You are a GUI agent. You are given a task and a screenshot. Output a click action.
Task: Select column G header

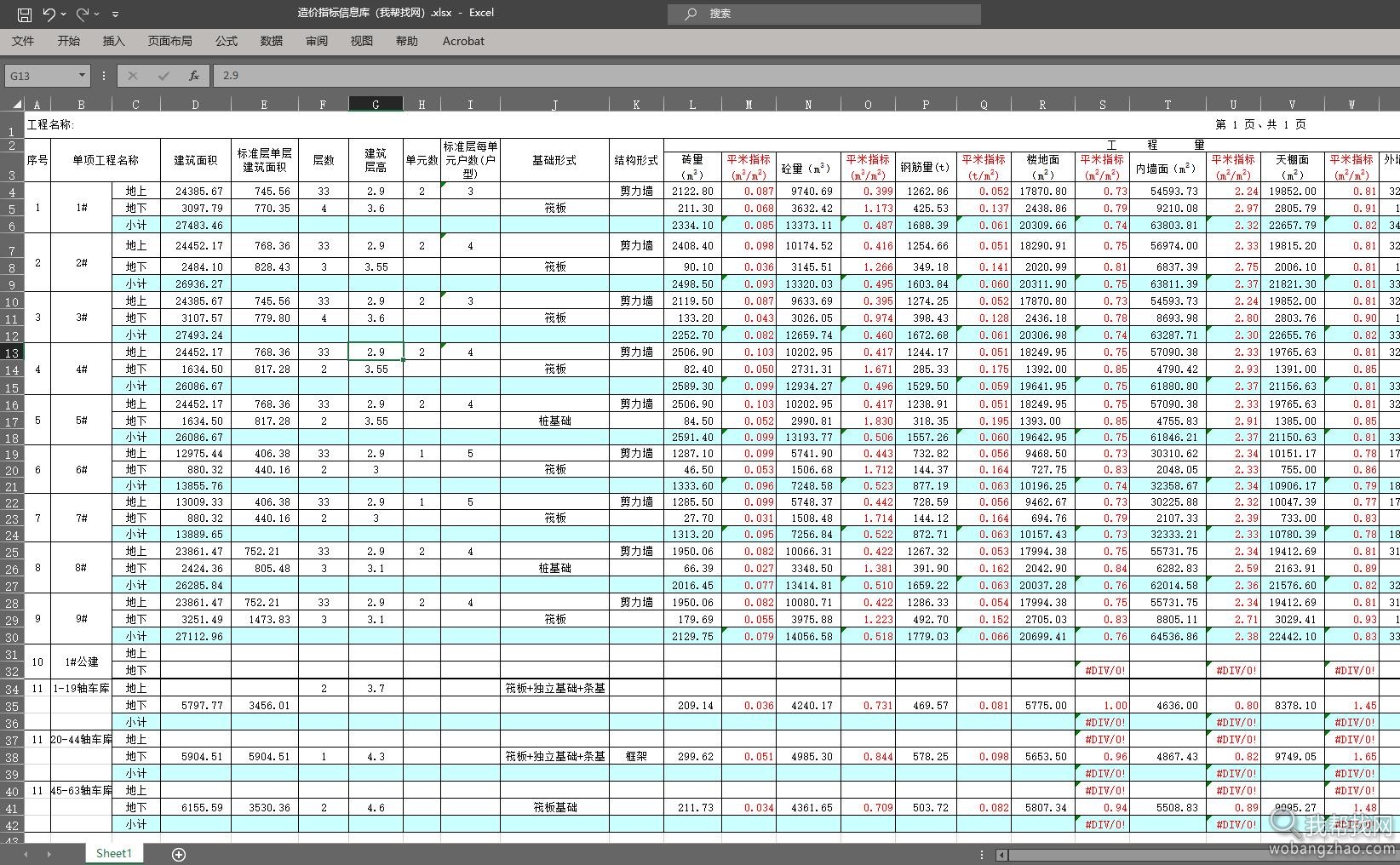(376, 104)
